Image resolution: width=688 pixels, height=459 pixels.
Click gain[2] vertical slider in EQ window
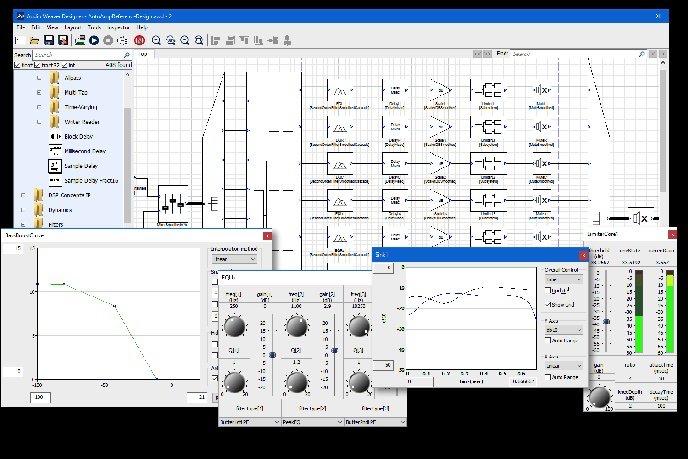pos(335,350)
